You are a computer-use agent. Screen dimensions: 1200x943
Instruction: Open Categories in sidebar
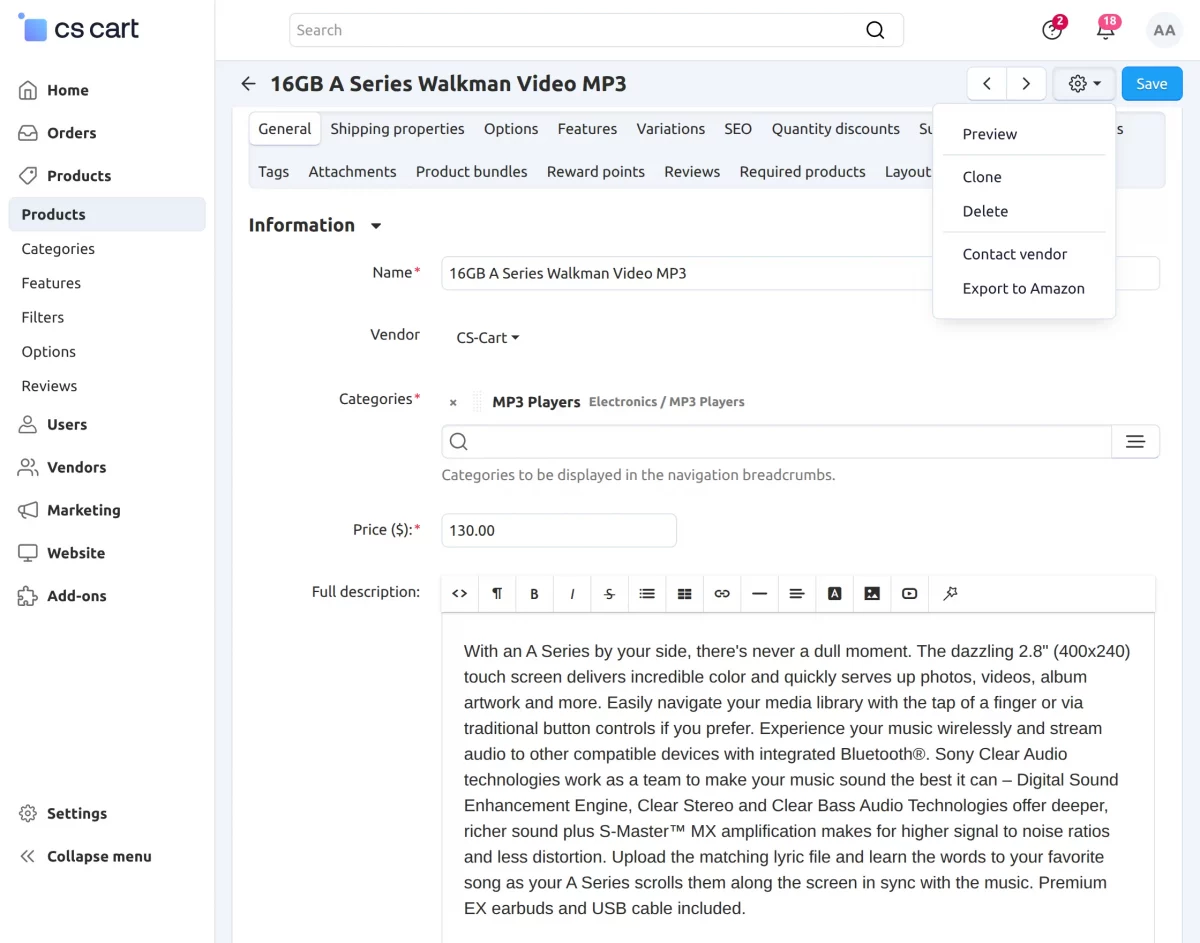coord(58,249)
